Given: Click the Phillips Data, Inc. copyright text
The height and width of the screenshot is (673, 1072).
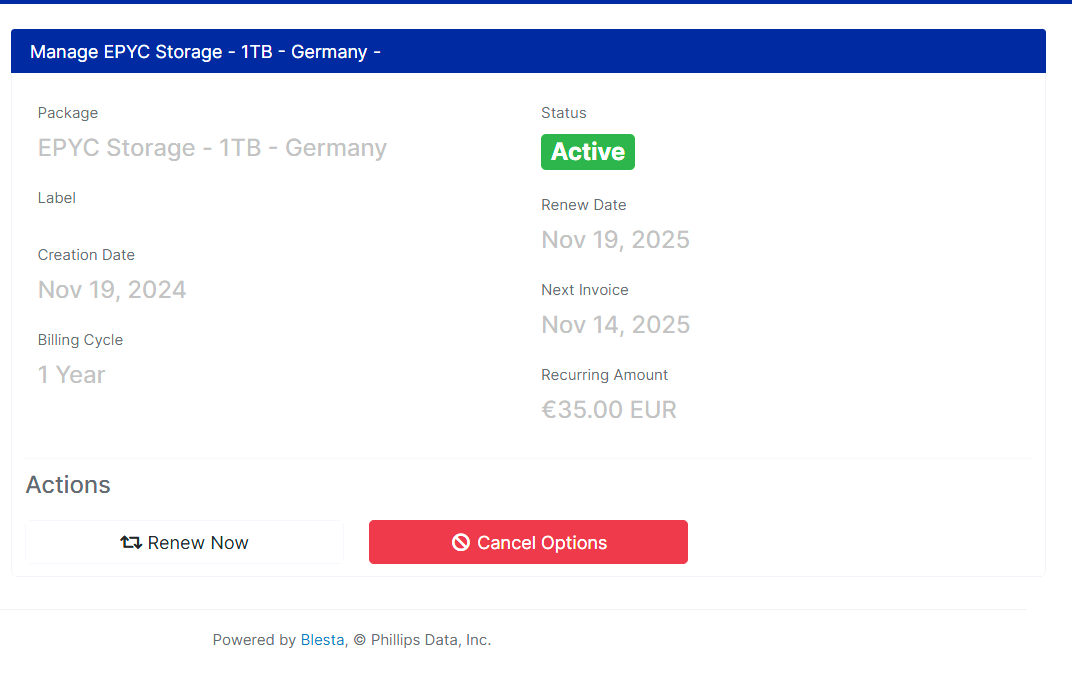Looking at the screenshot, I should tap(431, 639).
